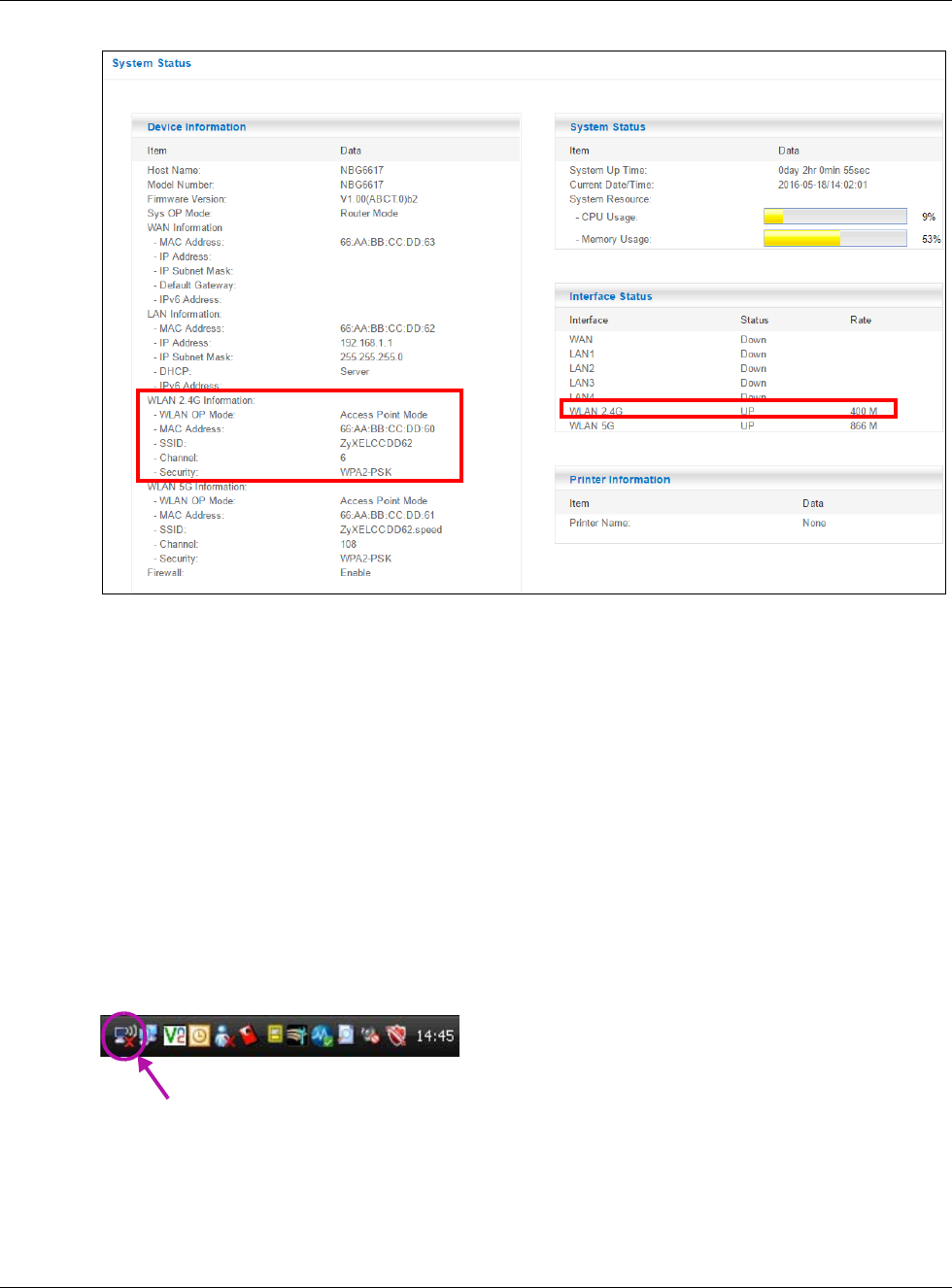Select the Device Information panel header

[x=326, y=126]
